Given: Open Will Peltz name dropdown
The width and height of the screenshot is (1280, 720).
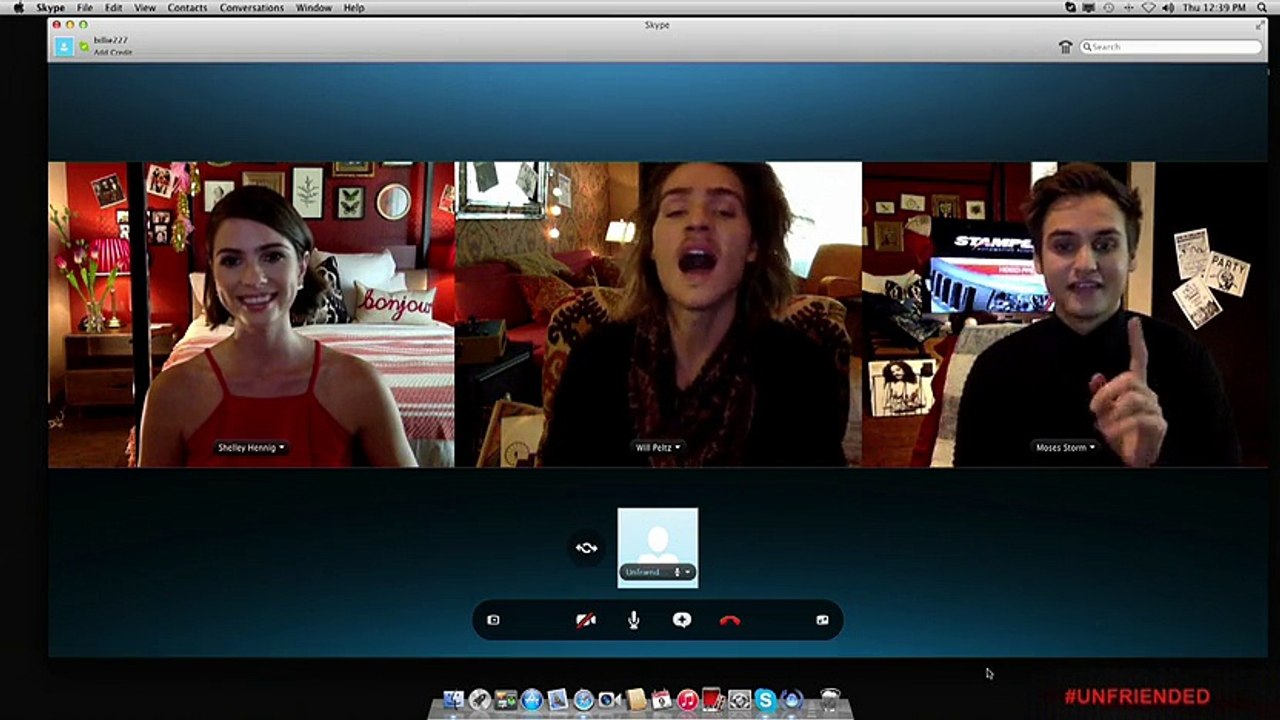Looking at the screenshot, I should tap(659, 448).
